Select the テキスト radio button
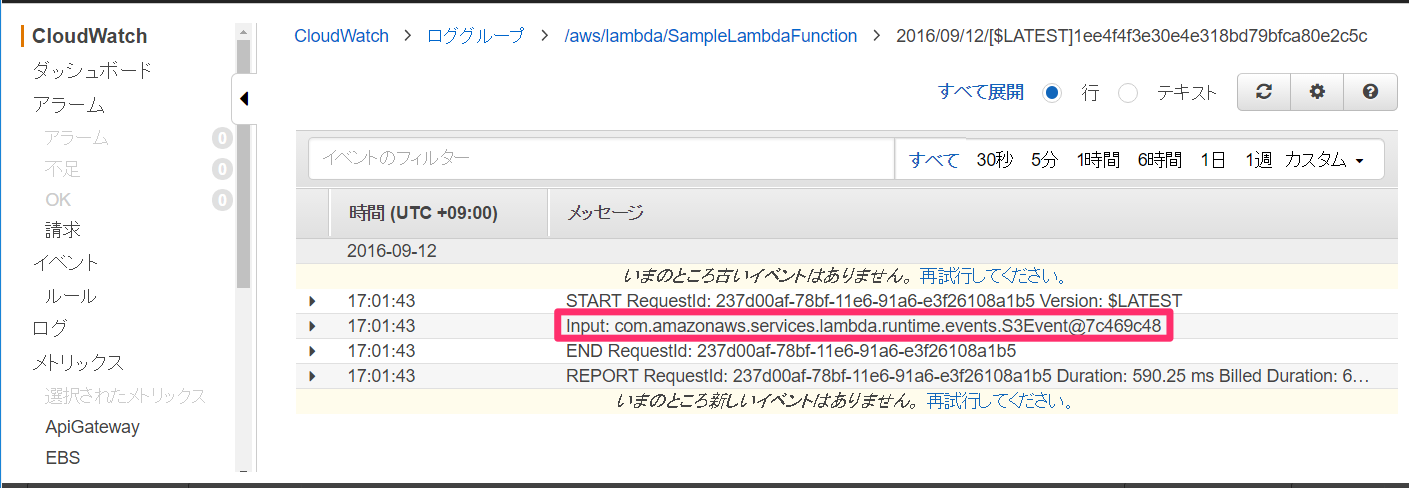The height and width of the screenshot is (488, 1409). pyautogui.click(x=1128, y=93)
